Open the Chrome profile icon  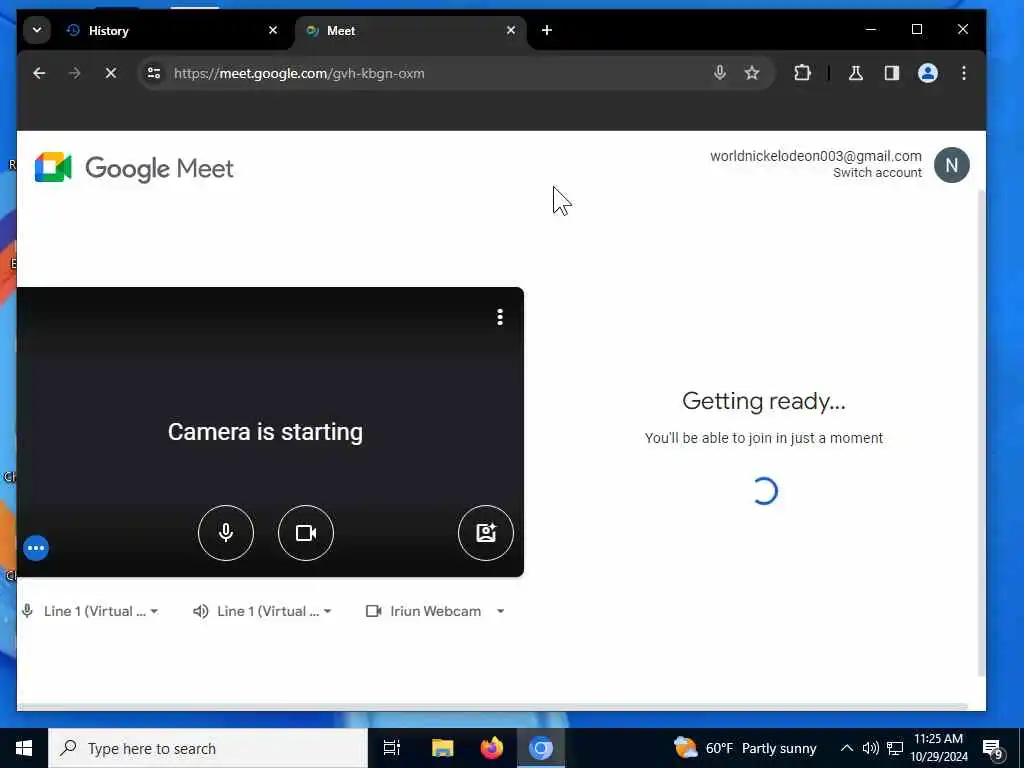tap(927, 73)
